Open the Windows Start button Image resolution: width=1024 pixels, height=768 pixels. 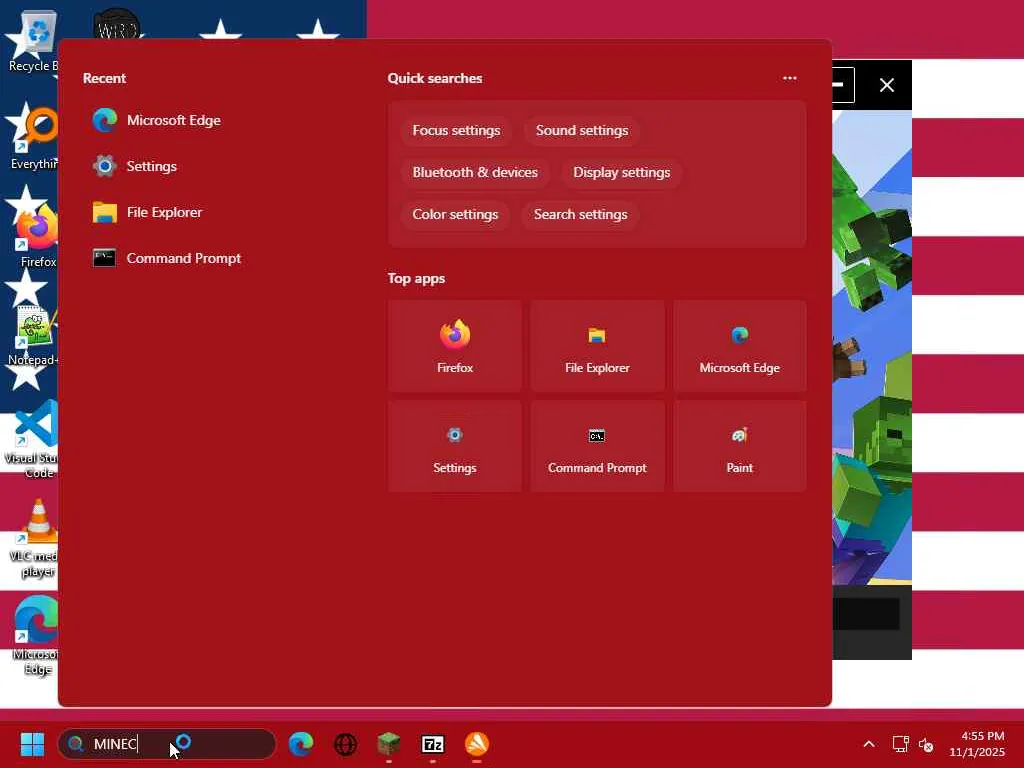(32, 744)
